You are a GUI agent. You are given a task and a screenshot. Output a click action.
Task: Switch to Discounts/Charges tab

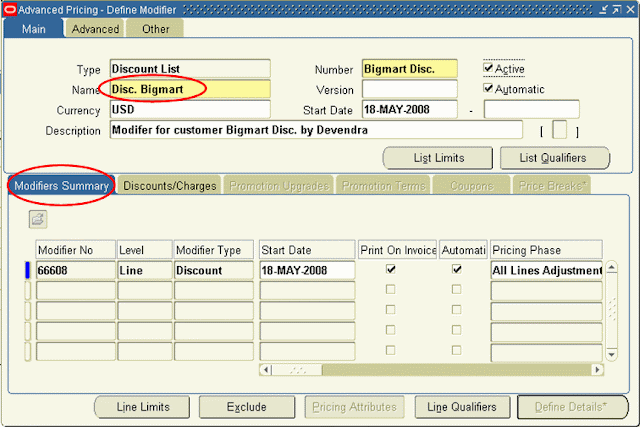coord(169,186)
